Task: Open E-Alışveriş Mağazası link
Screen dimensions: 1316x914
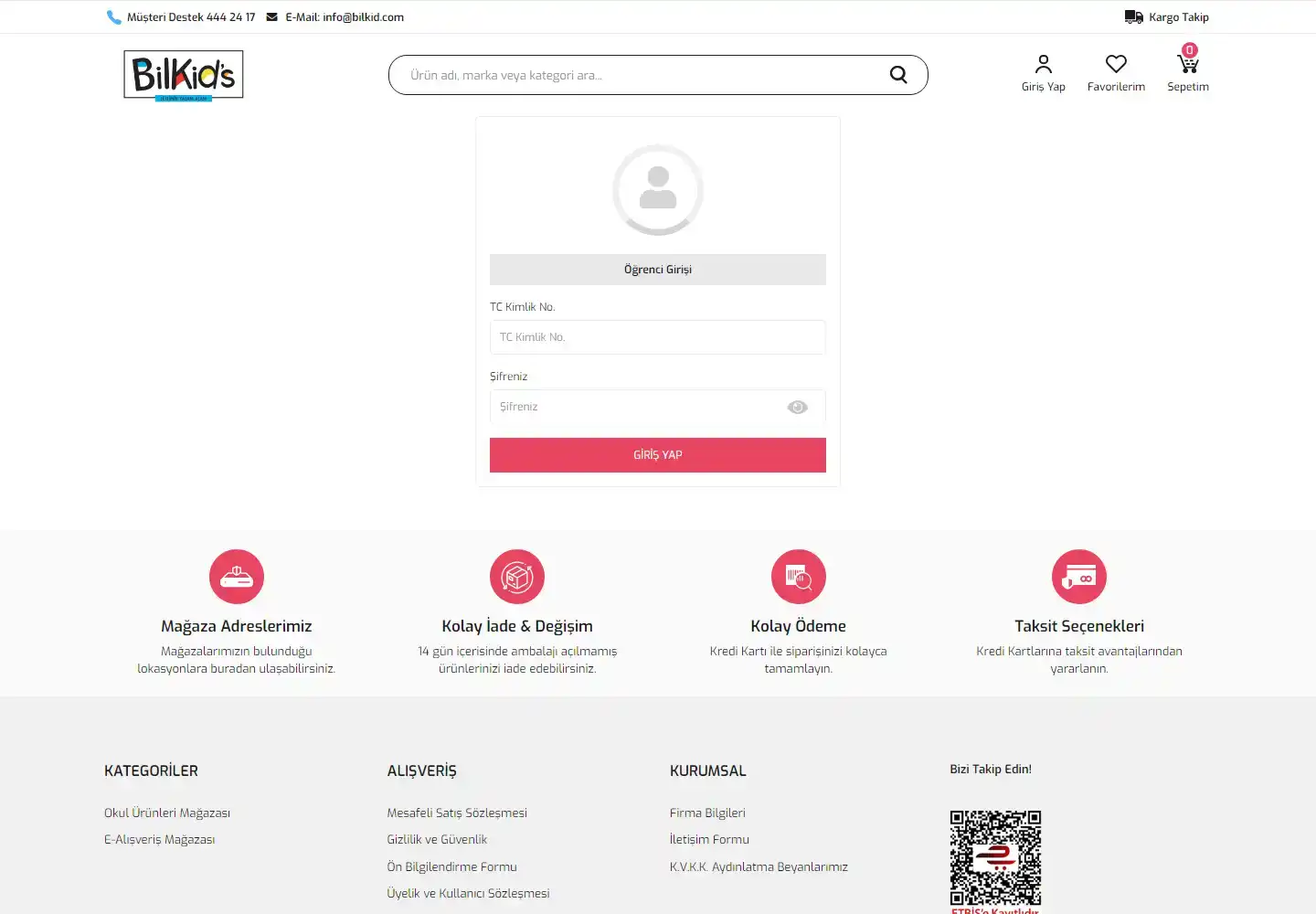Action: [160, 839]
